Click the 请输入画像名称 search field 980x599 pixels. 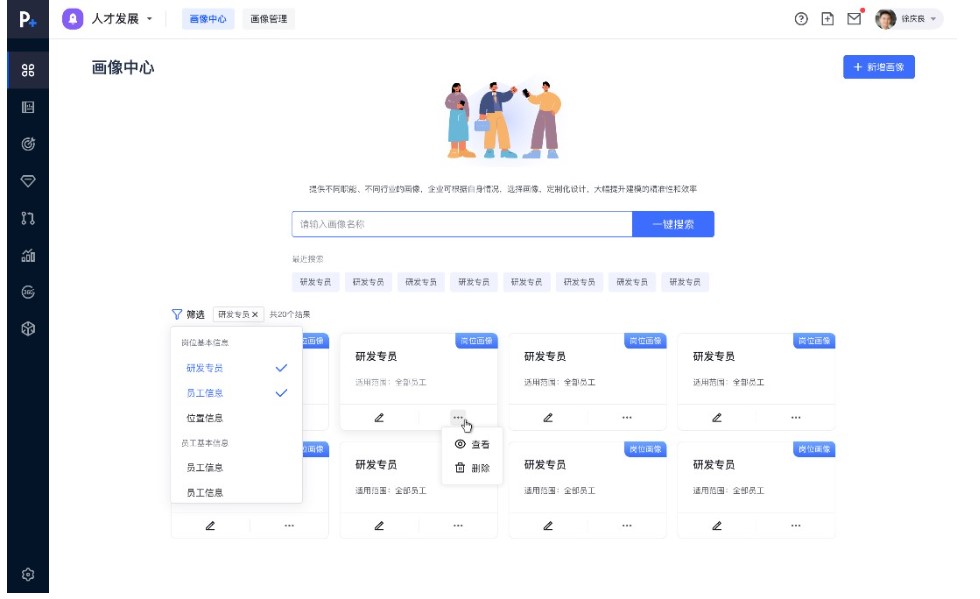click(461, 224)
